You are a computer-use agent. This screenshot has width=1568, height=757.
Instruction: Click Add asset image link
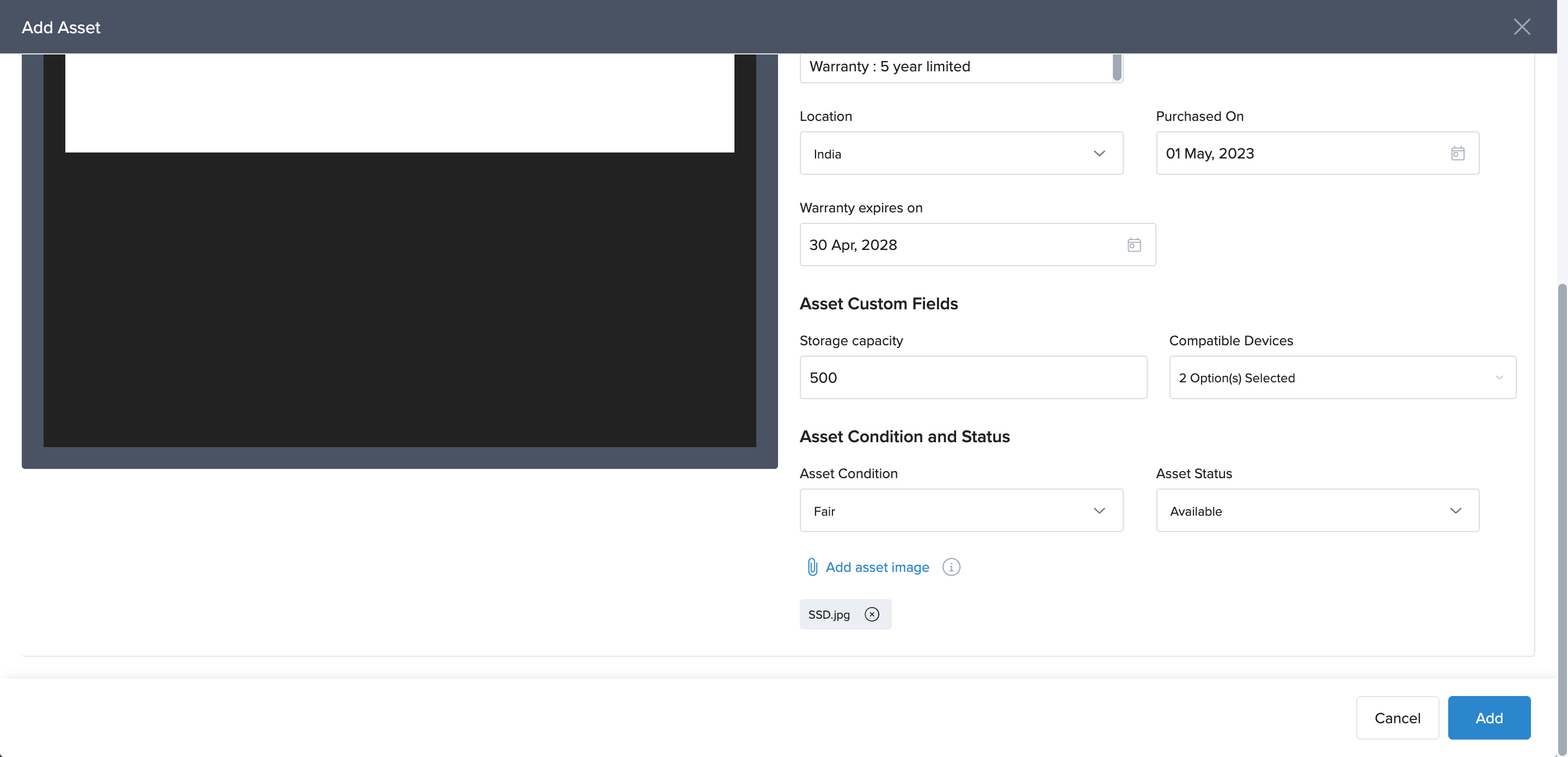coord(877,567)
